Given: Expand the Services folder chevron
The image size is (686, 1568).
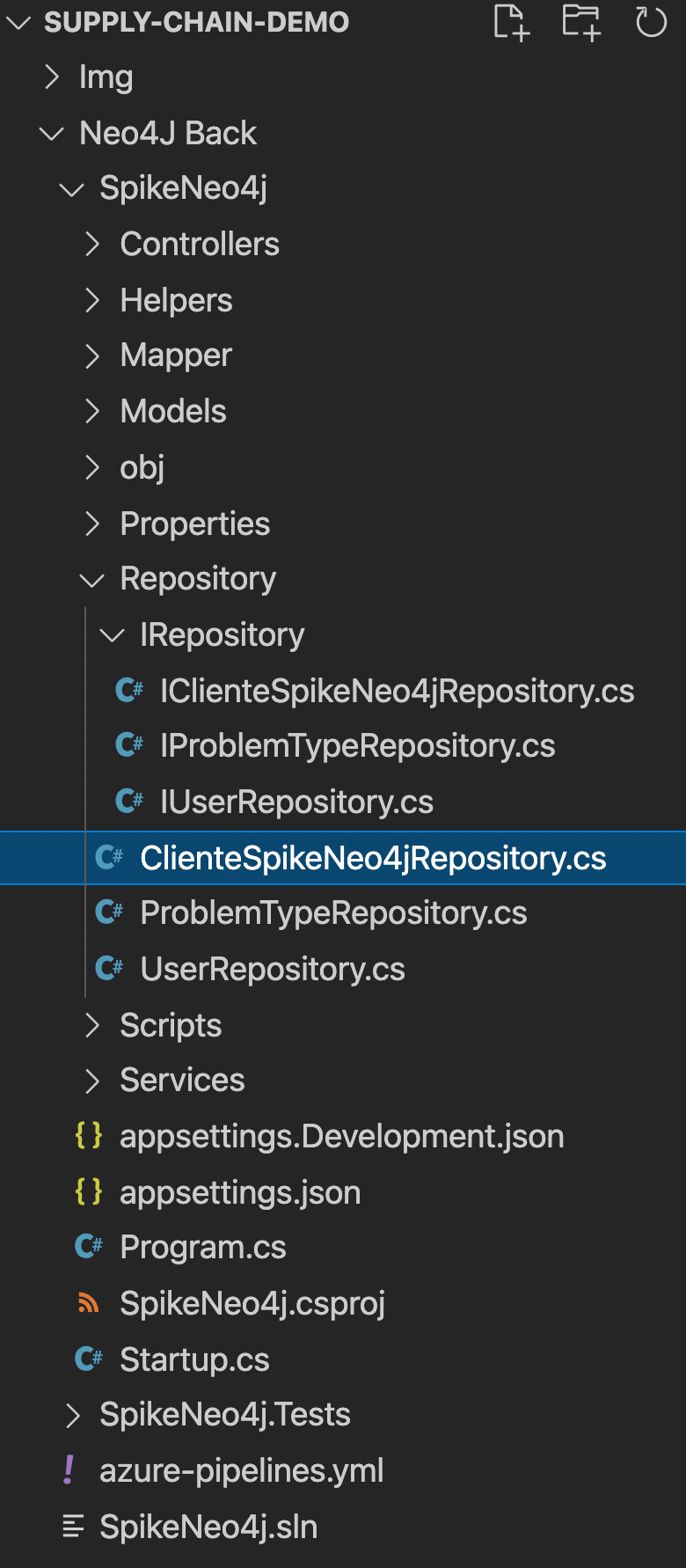Looking at the screenshot, I should (92, 1081).
